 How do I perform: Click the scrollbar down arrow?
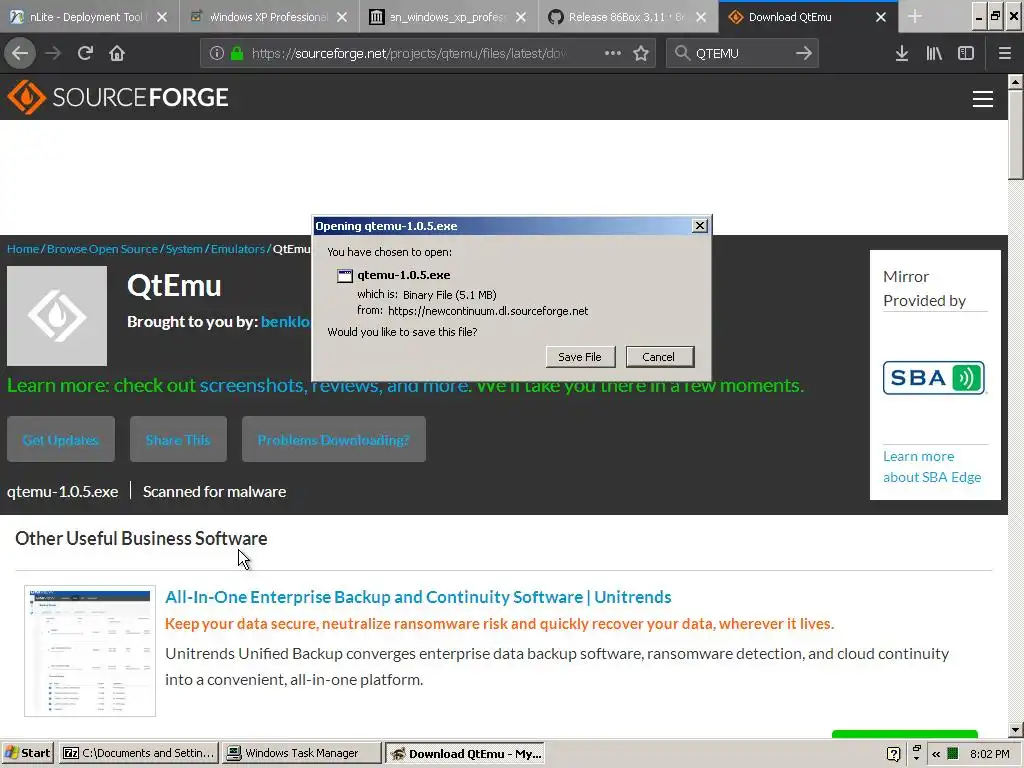click(1015, 729)
